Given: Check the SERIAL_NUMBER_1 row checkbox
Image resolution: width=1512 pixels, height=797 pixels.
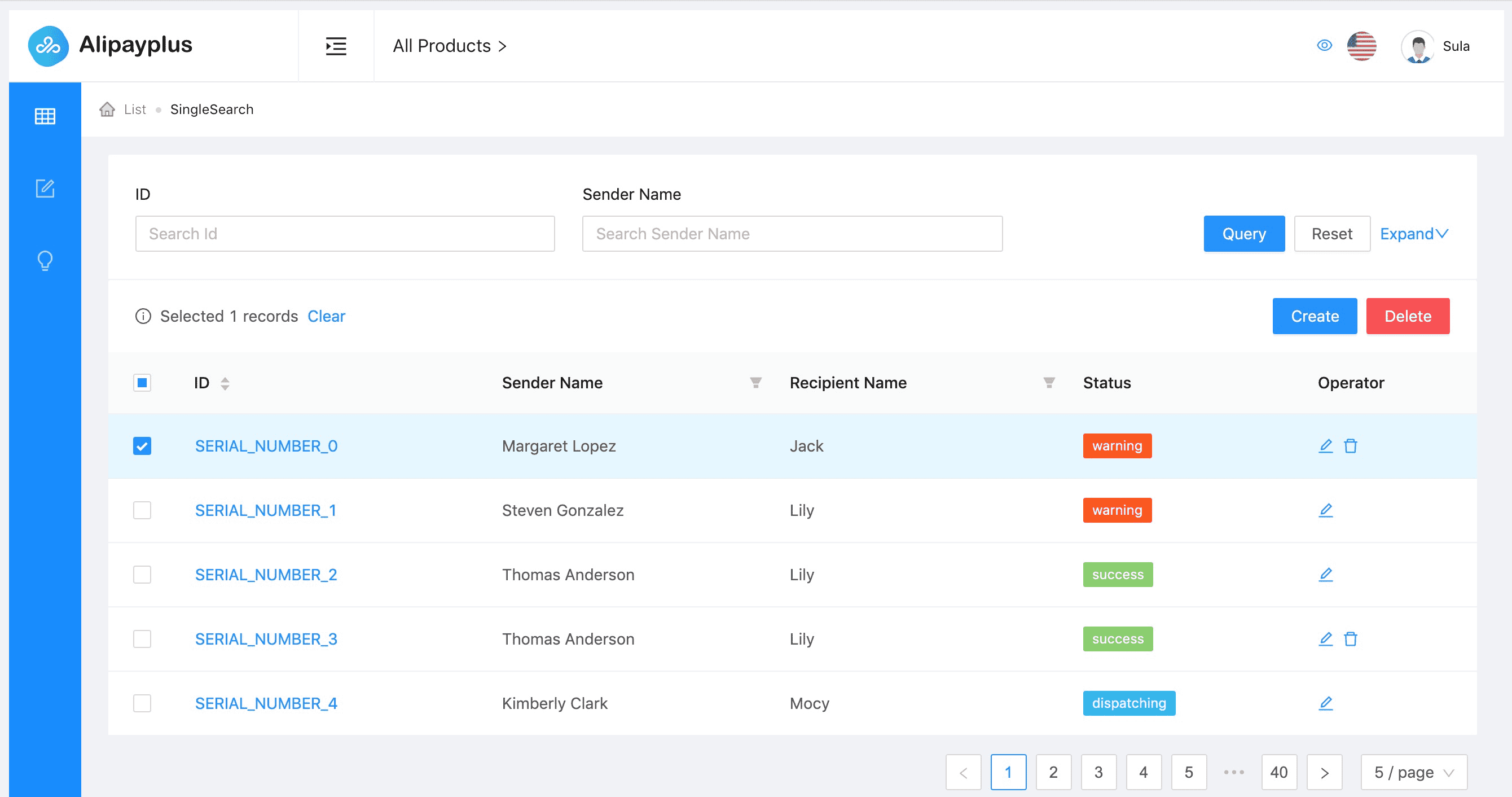Looking at the screenshot, I should coord(142,510).
